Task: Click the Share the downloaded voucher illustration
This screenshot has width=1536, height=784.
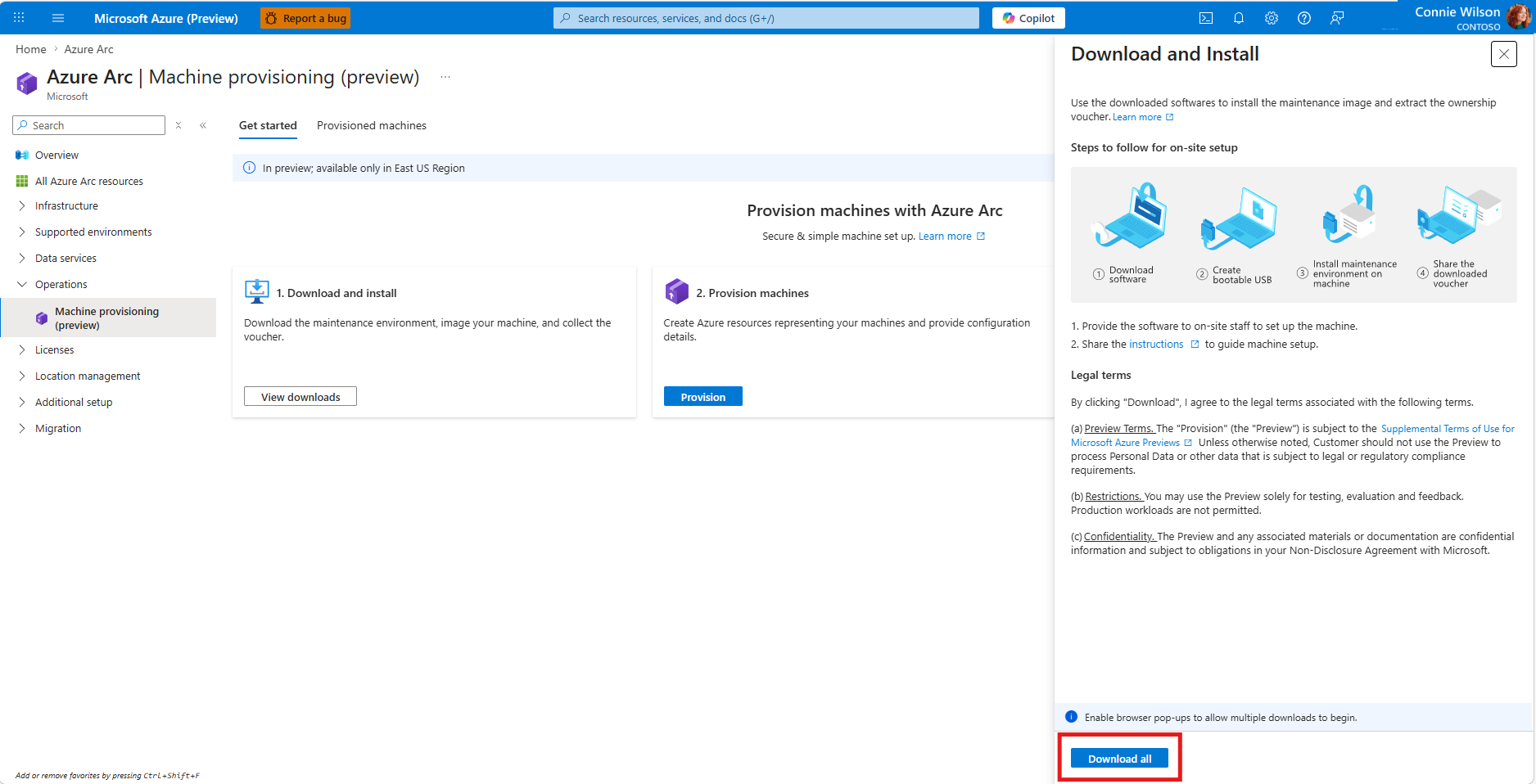Action: point(1460,216)
